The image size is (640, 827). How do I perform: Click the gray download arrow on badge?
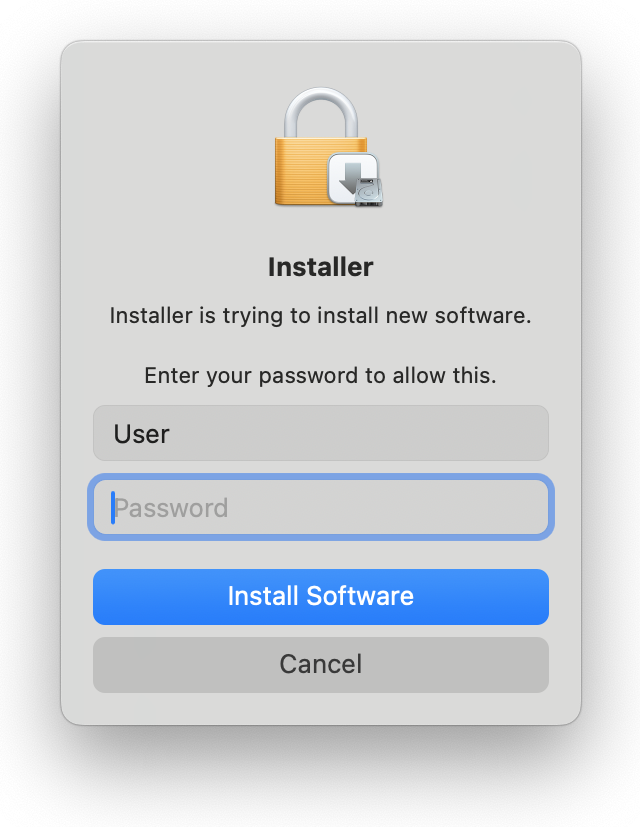350,177
